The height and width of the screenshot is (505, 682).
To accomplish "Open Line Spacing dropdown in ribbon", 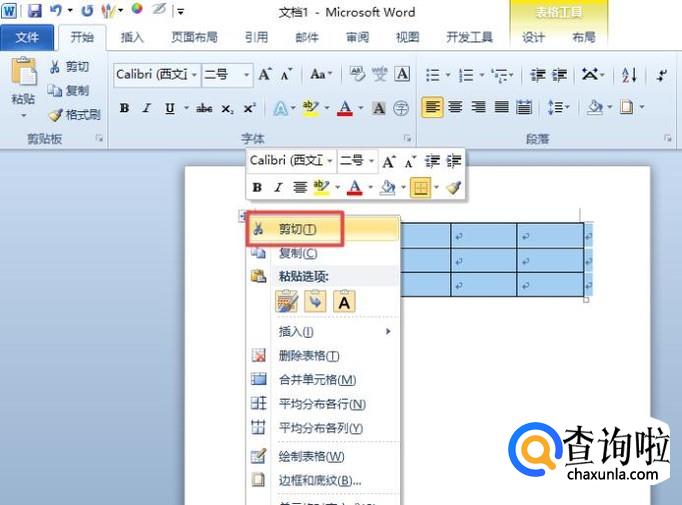I will [x=558, y=107].
